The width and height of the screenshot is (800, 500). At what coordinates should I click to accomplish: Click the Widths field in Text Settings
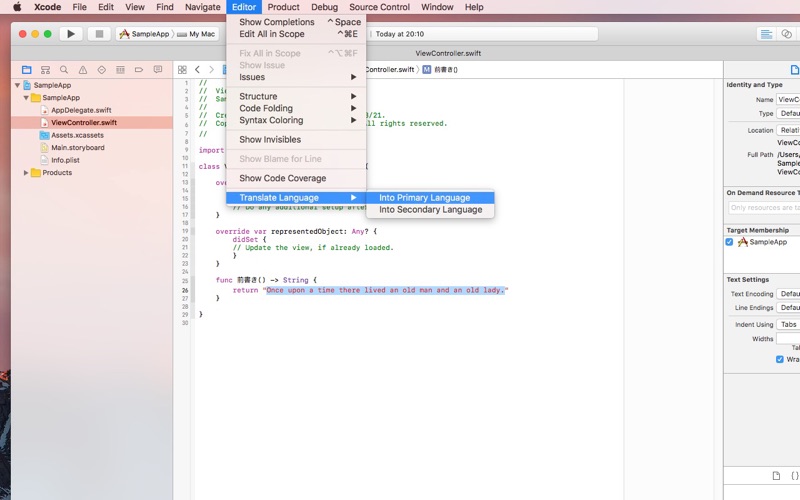coord(788,339)
